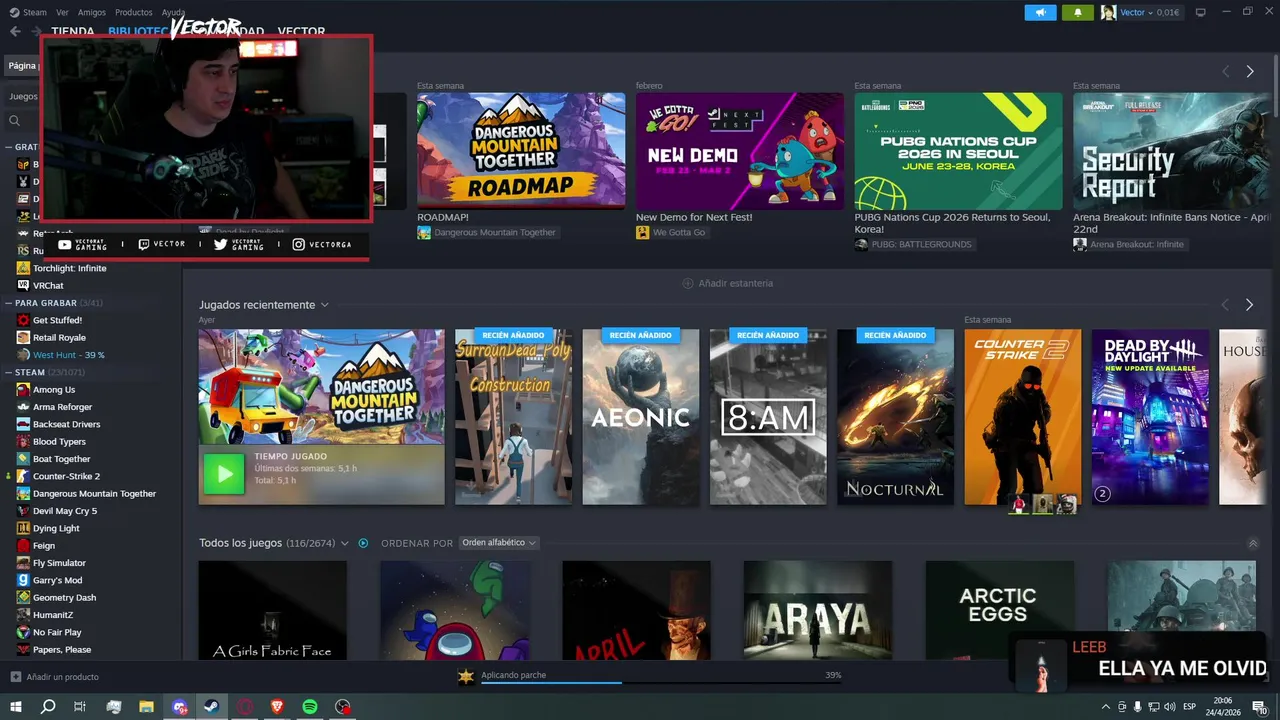Collapse the STEAM collection
The height and width of the screenshot is (720, 1280).
click(9, 372)
